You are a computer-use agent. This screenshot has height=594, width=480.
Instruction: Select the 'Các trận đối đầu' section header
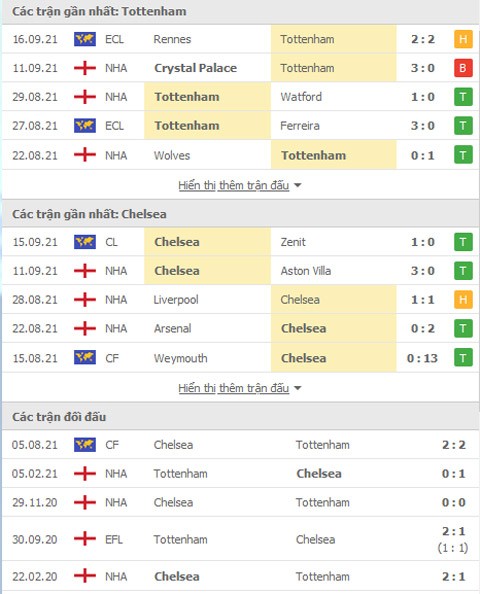pos(59,417)
